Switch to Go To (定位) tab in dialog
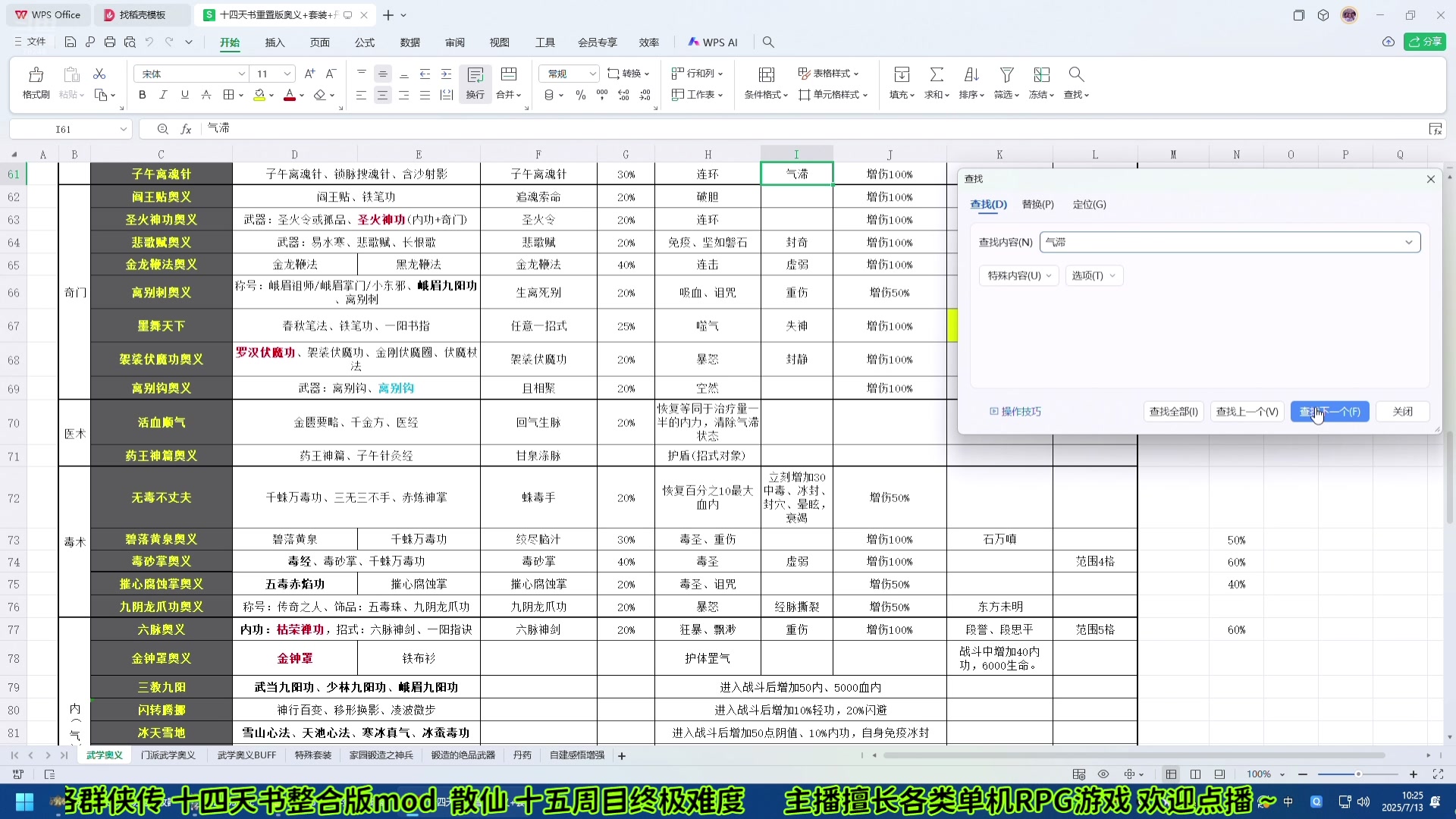 coord(1089,205)
